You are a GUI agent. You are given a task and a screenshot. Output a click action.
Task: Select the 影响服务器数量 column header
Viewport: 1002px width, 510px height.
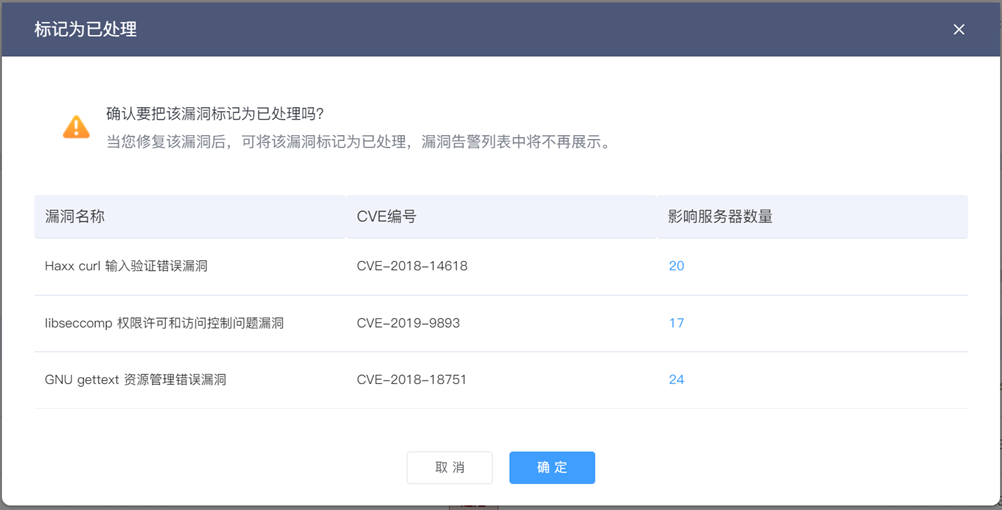[812, 217]
